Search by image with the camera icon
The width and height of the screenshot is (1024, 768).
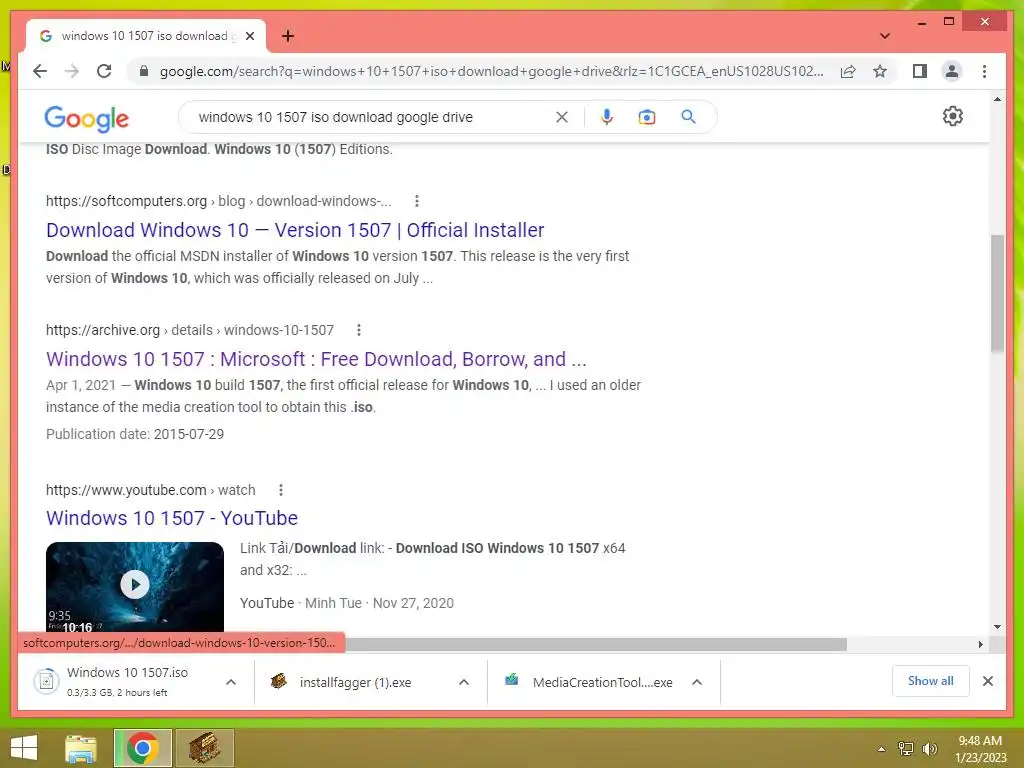tap(647, 117)
